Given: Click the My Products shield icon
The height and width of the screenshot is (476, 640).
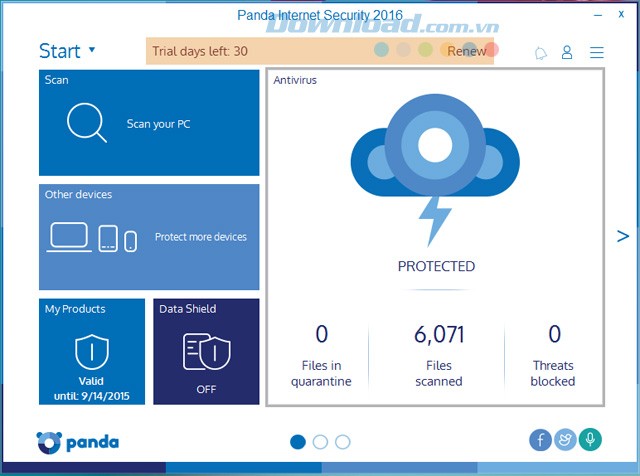Looking at the screenshot, I should point(92,351).
